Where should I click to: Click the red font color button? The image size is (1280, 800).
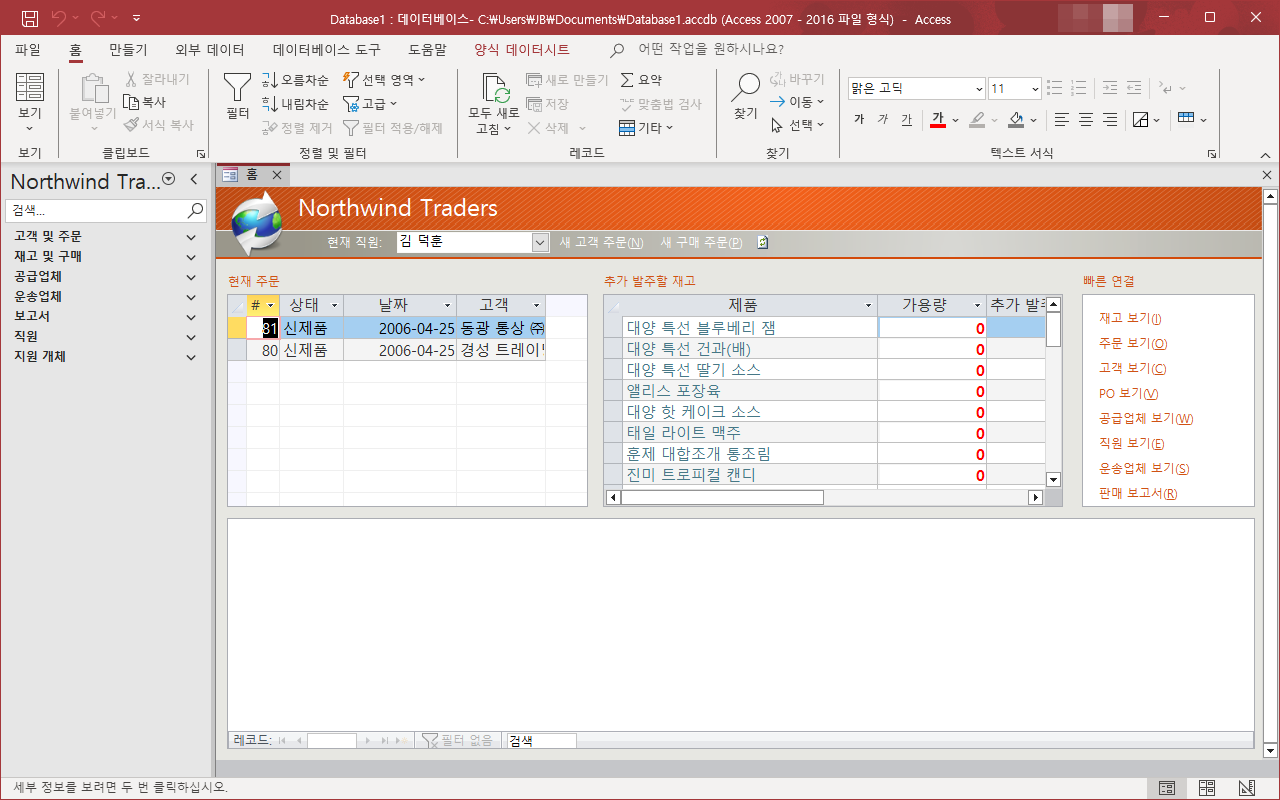[937, 120]
